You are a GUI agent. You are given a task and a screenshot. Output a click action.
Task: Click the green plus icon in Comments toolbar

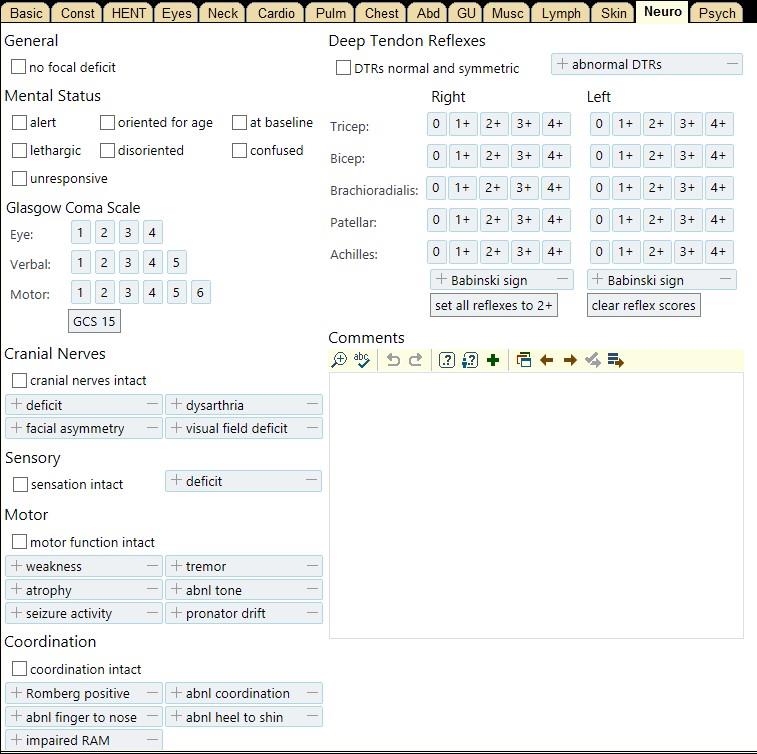tap(493, 360)
